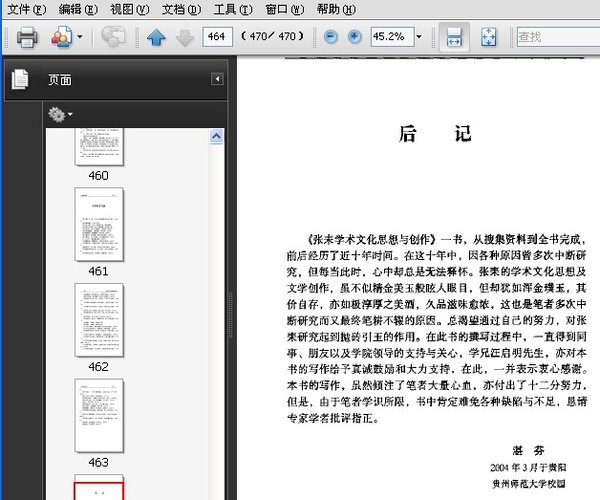Image resolution: width=600 pixels, height=500 pixels.
Task: Select page 463 thumbnail
Action: (99, 415)
